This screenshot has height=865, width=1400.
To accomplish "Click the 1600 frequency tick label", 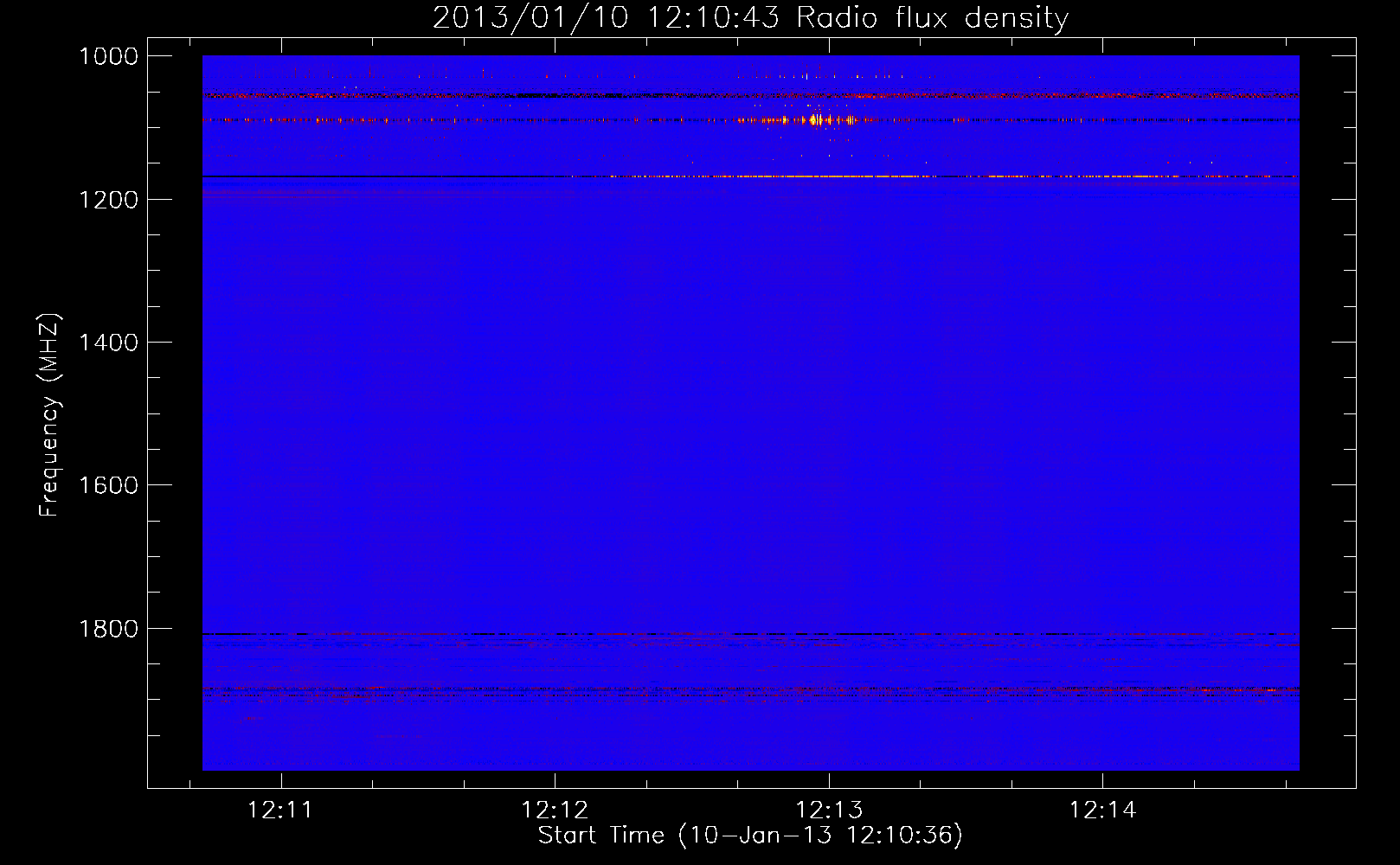I will click(x=108, y=485).
